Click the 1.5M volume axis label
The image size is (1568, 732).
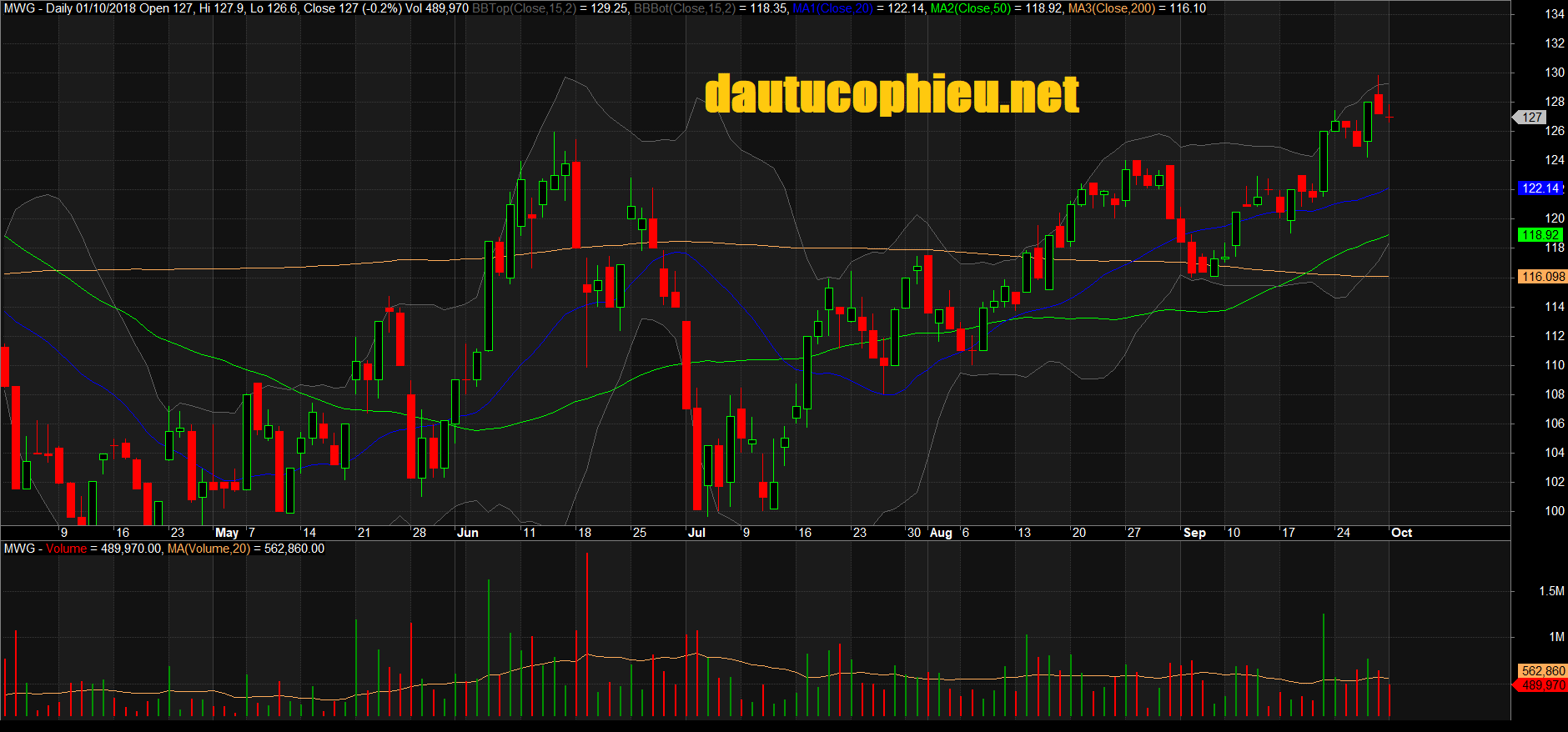(1551, 591)
